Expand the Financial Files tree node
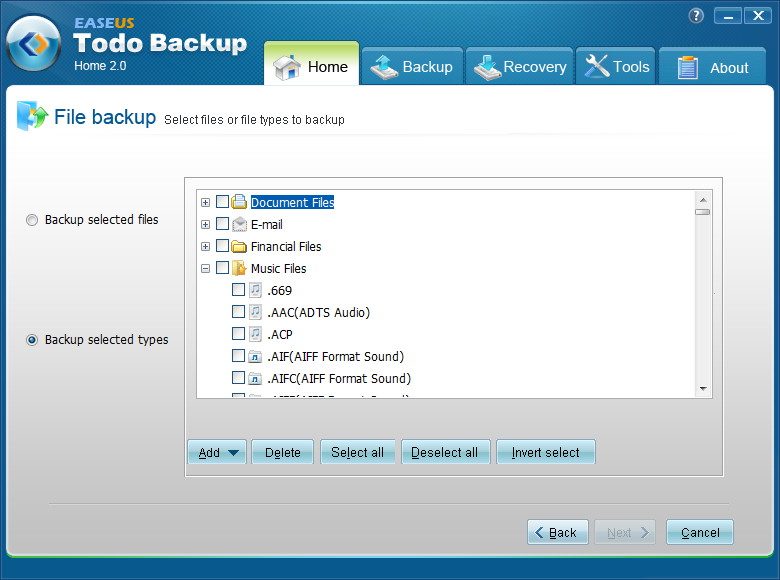The image size is (780, 580). [205, 246]
